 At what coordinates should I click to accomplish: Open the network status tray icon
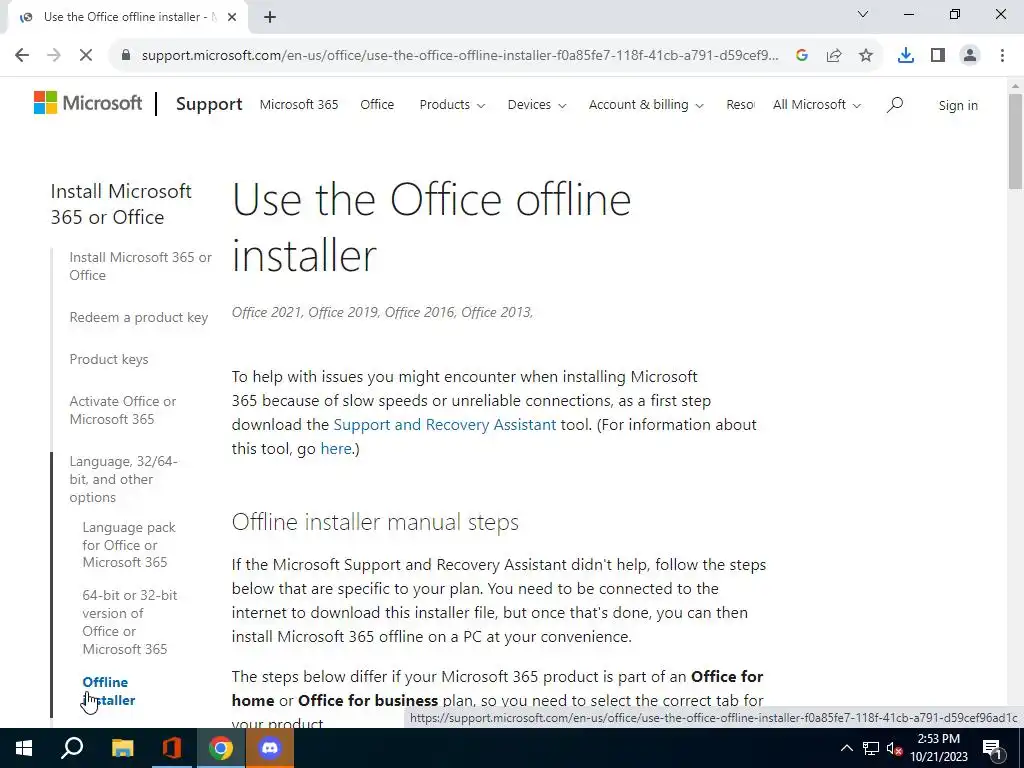pyautogui.click(x=871, y=748)
